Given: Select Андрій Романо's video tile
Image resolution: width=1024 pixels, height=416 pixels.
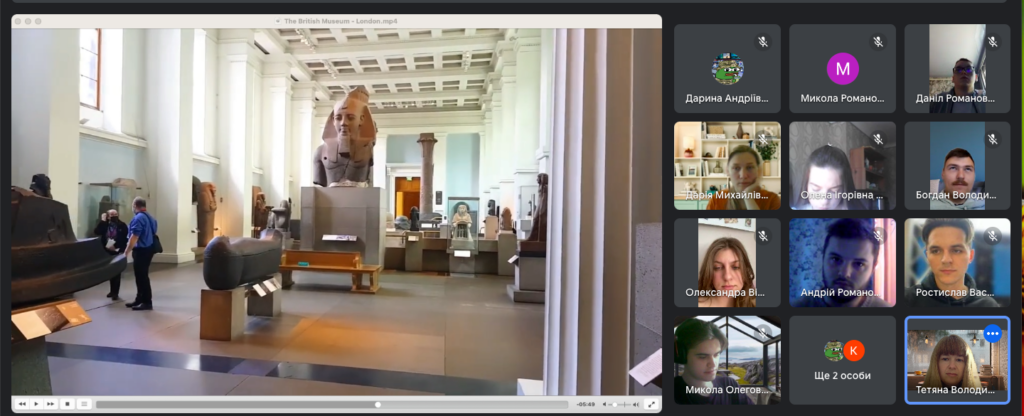Looking at the screenshot, I should [x=842, y=262].
